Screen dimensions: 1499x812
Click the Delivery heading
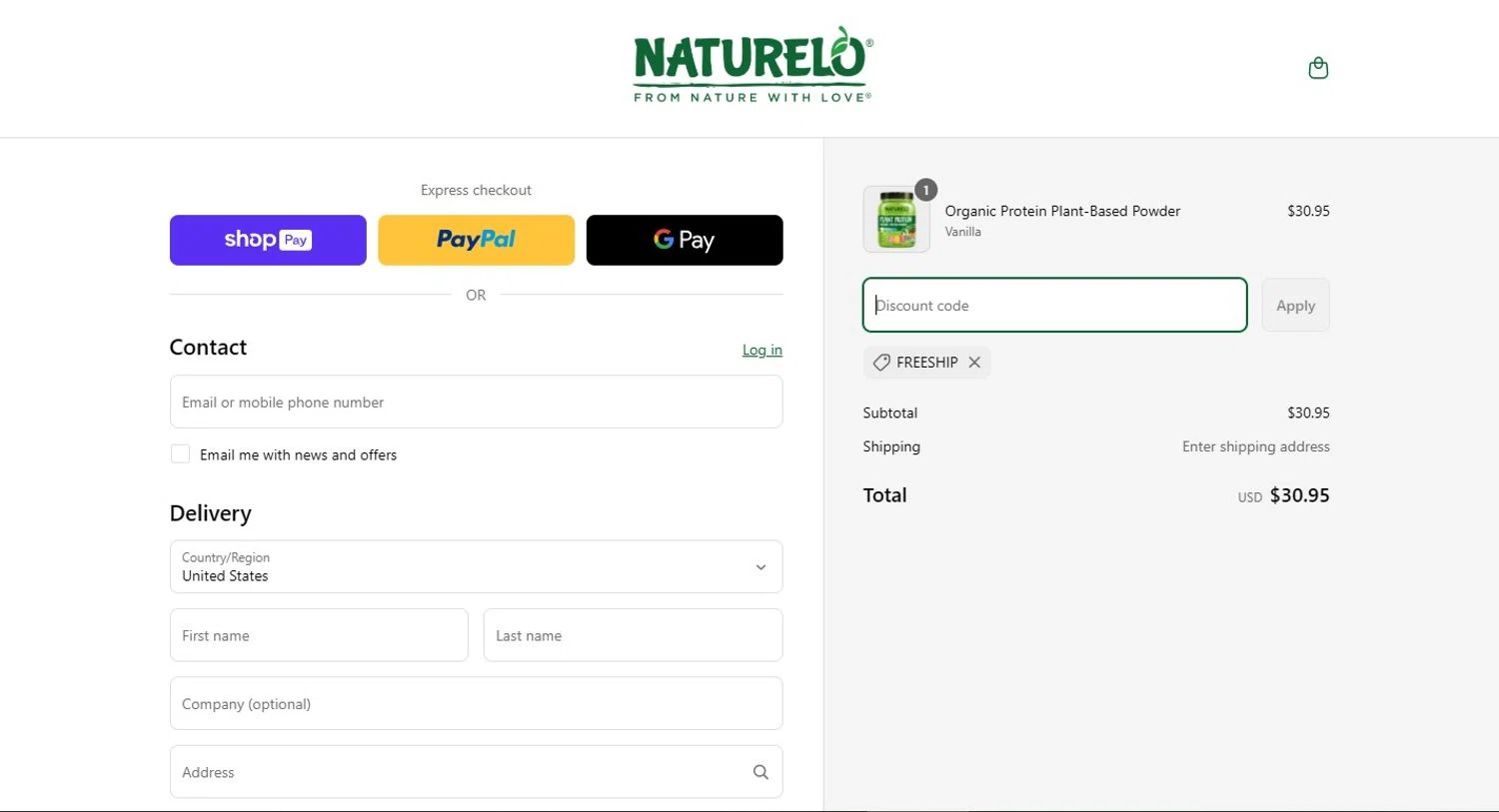211,513
